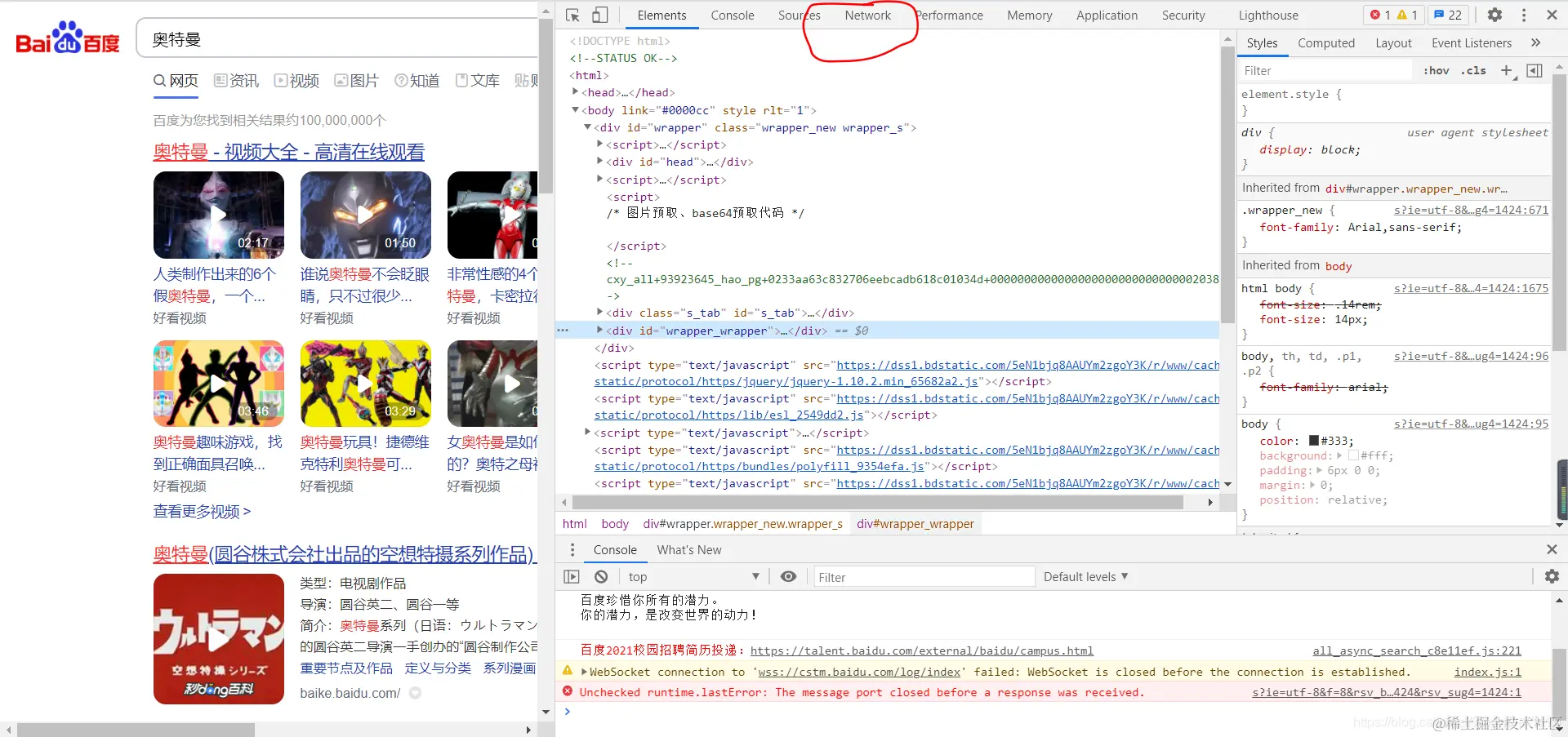Open console settings gear icon
The height and width of the screenshot is (737, 1568).
1552,576
